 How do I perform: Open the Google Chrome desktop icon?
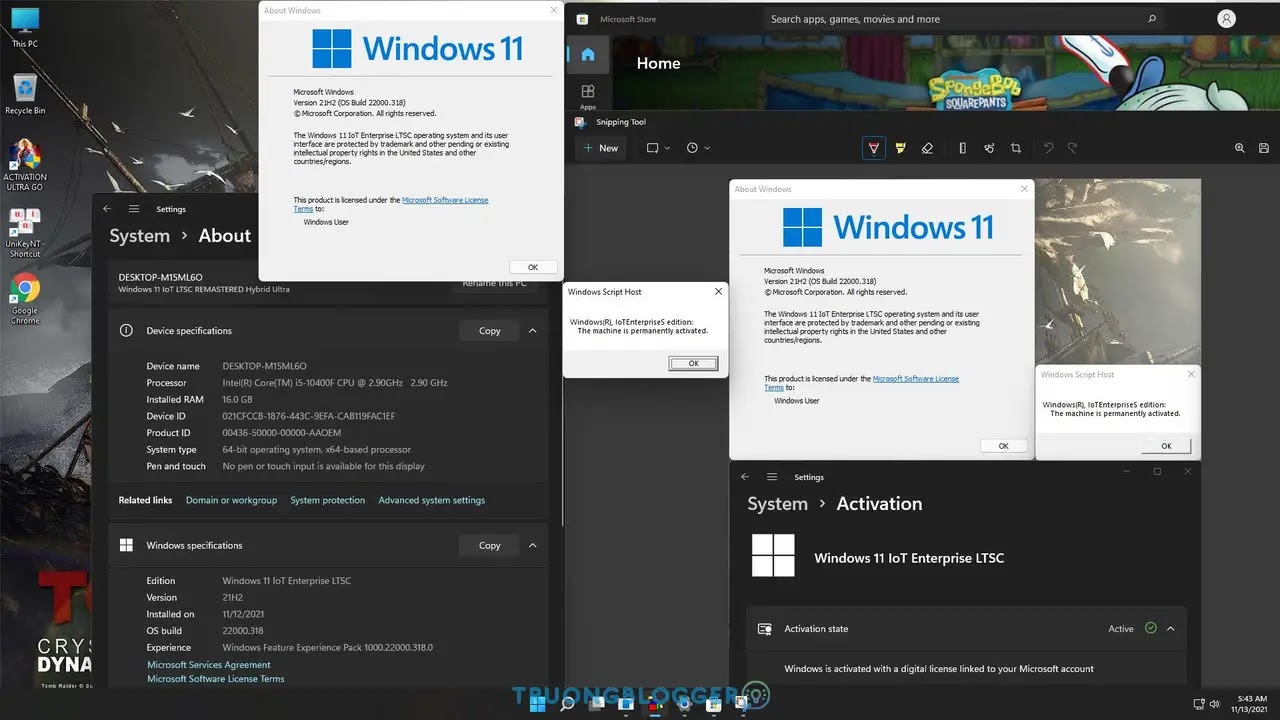[x=25, y=299]
